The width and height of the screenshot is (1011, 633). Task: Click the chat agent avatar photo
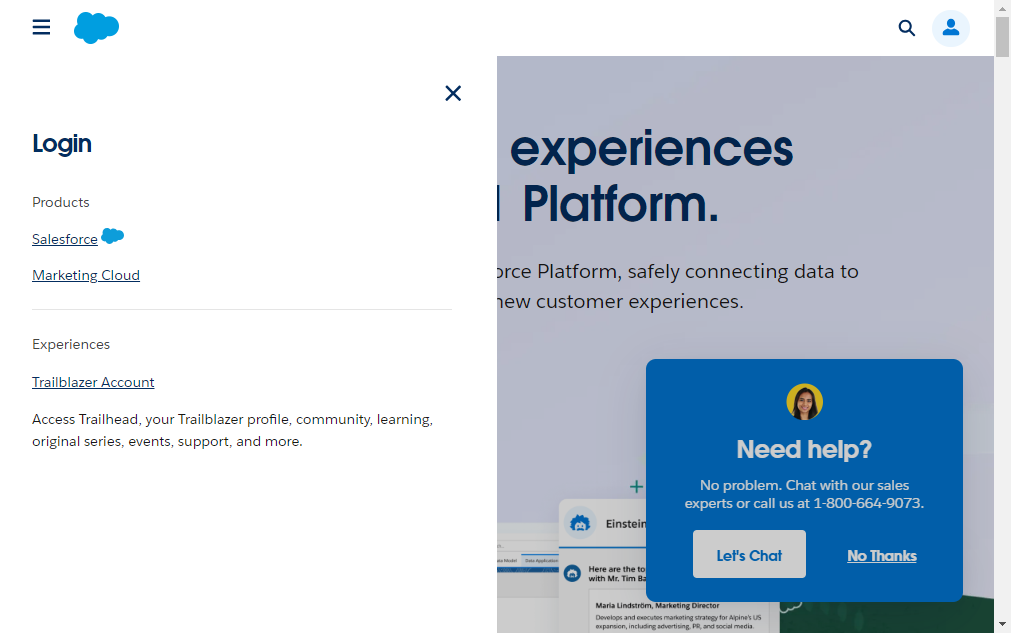click(x=804, y=402)
